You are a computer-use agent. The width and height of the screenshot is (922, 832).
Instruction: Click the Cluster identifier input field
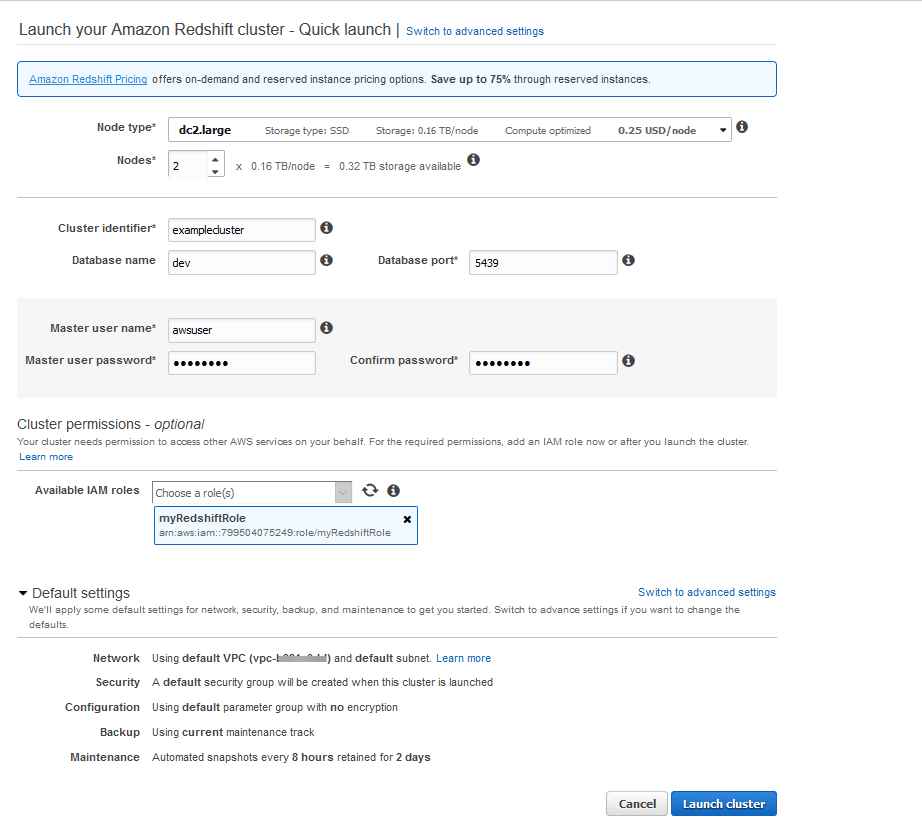coord(242,230)
